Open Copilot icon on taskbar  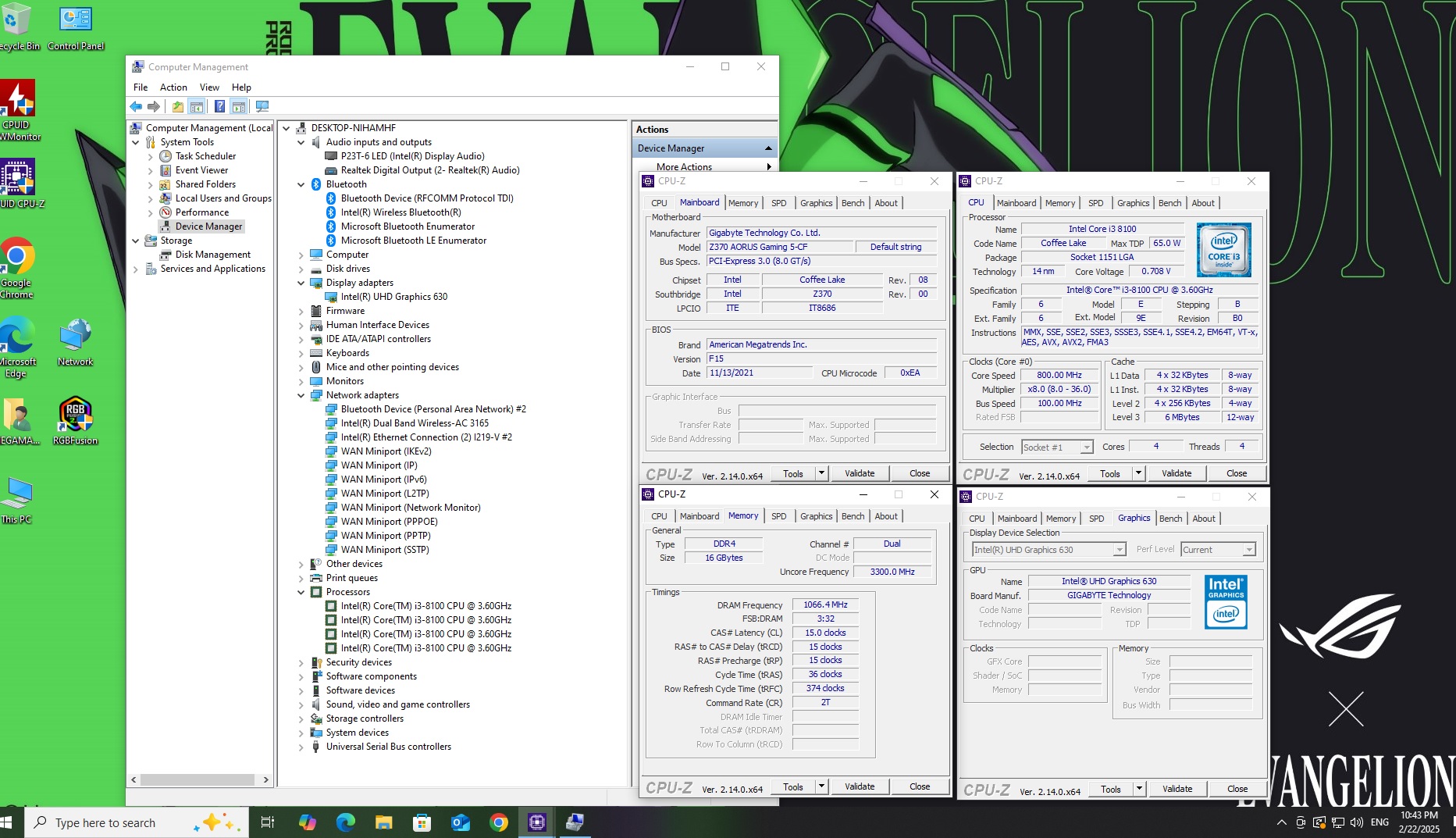(307, 822)
